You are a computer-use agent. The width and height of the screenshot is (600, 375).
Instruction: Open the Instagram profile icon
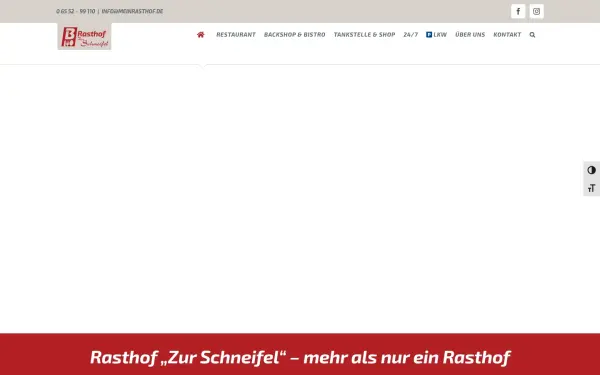[x=536, y=11]
